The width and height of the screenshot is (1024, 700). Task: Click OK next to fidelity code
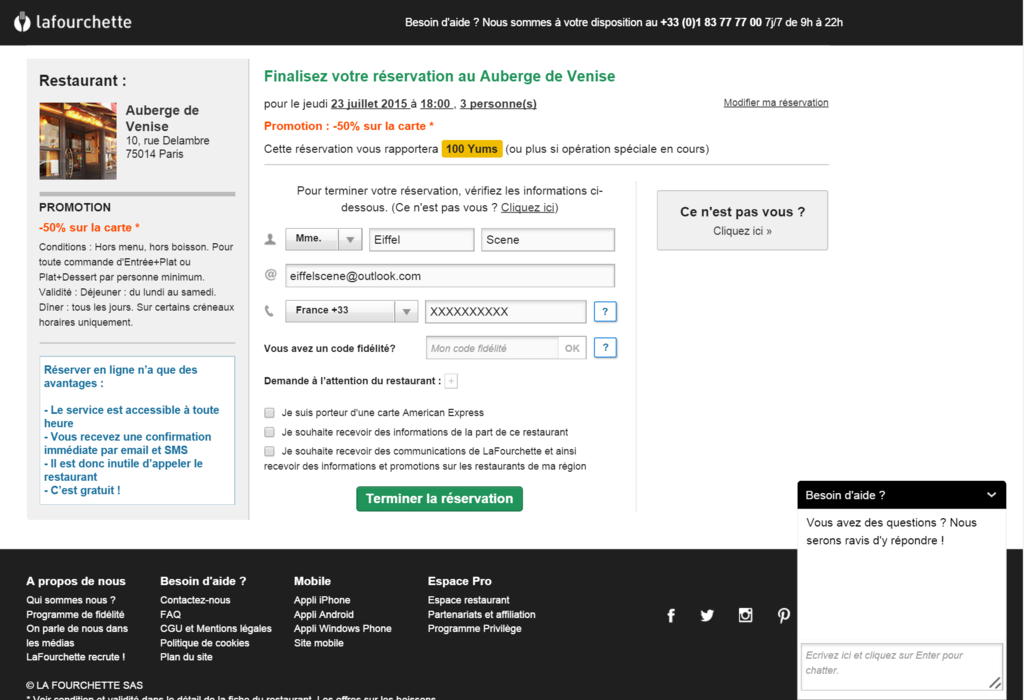tap(572, 348)
